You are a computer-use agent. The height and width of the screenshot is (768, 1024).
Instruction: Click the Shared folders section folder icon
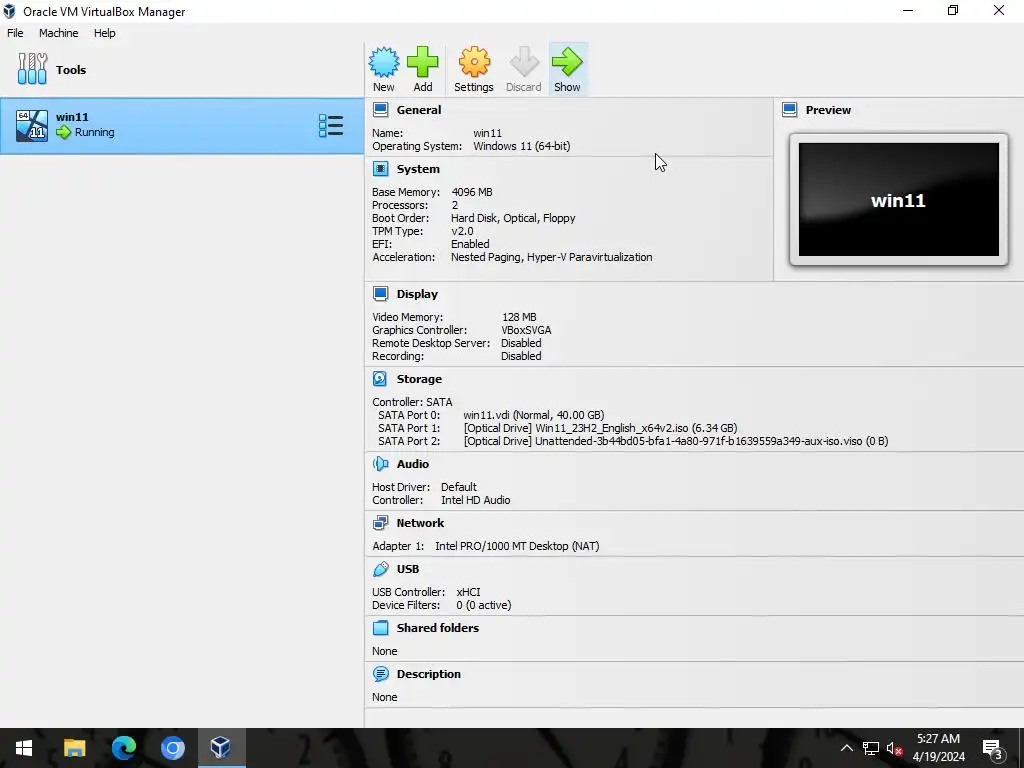click(380, 628)
